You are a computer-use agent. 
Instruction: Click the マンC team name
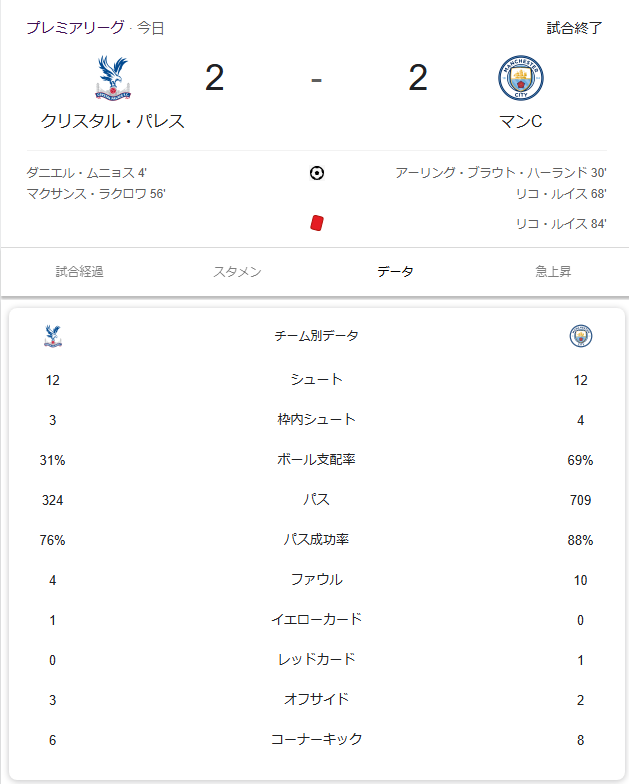[520, 122]
